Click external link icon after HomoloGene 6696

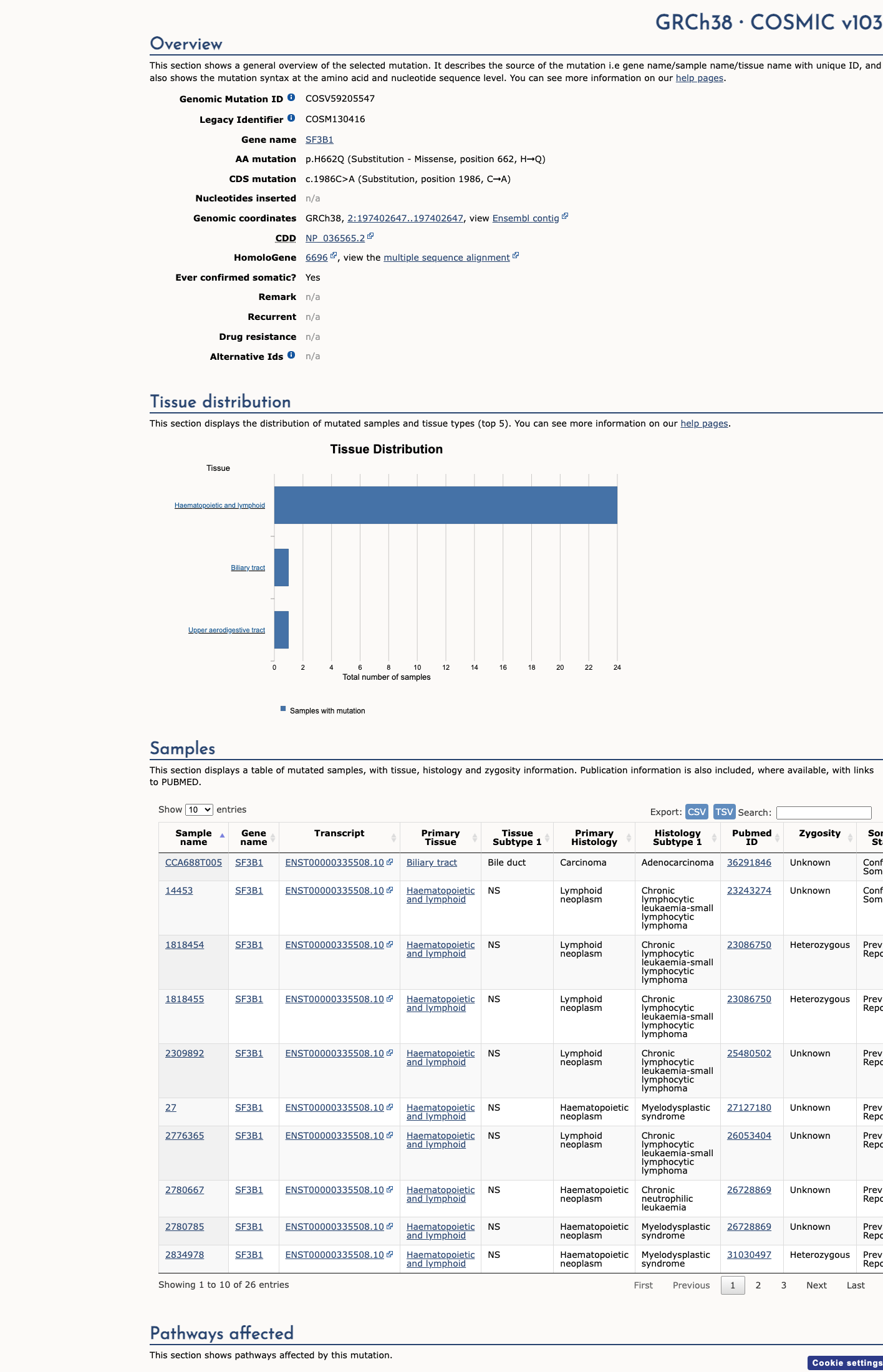point(334,256)
